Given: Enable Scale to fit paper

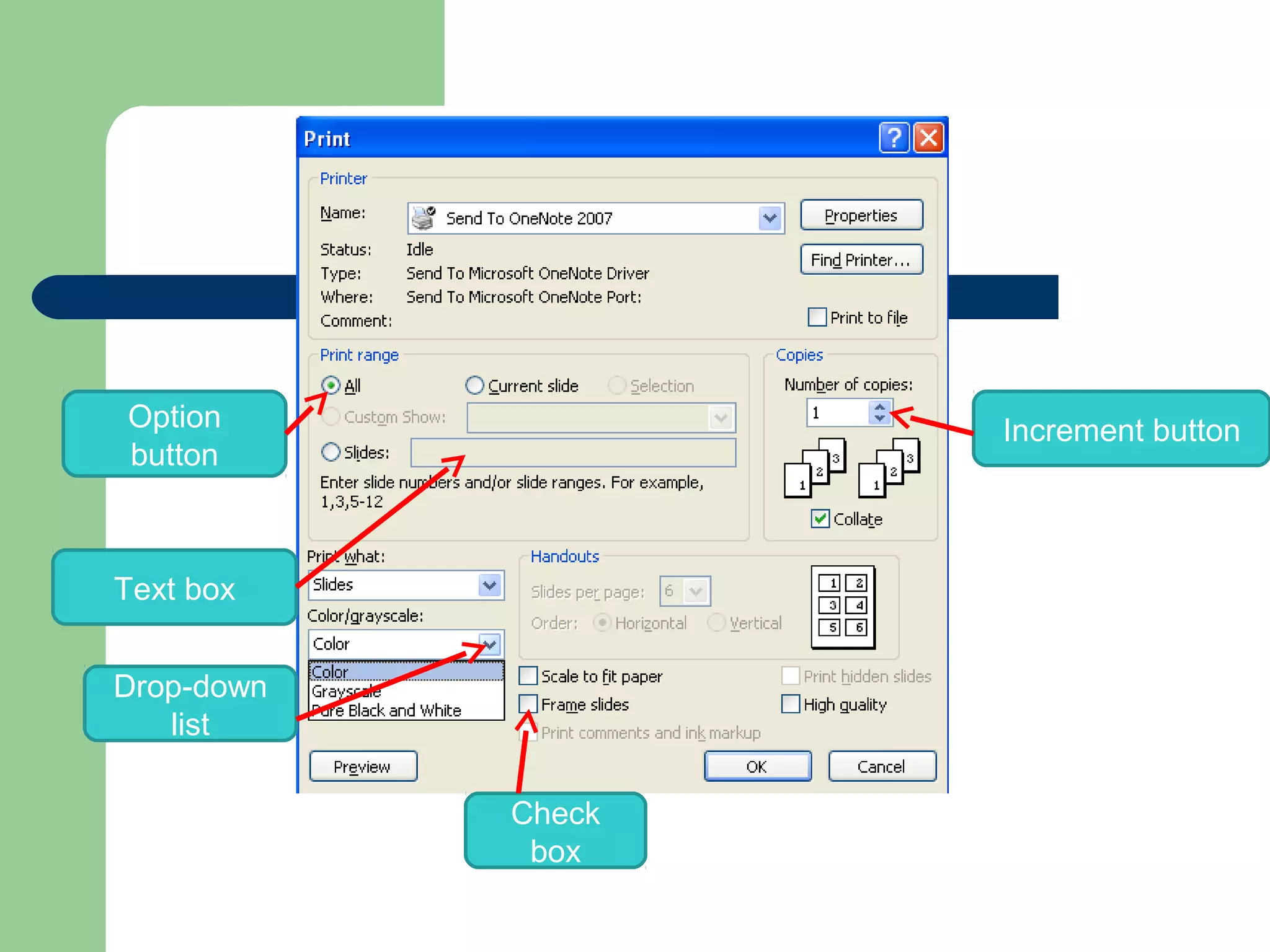Looking at the screenshot, I should click(528, 676).
